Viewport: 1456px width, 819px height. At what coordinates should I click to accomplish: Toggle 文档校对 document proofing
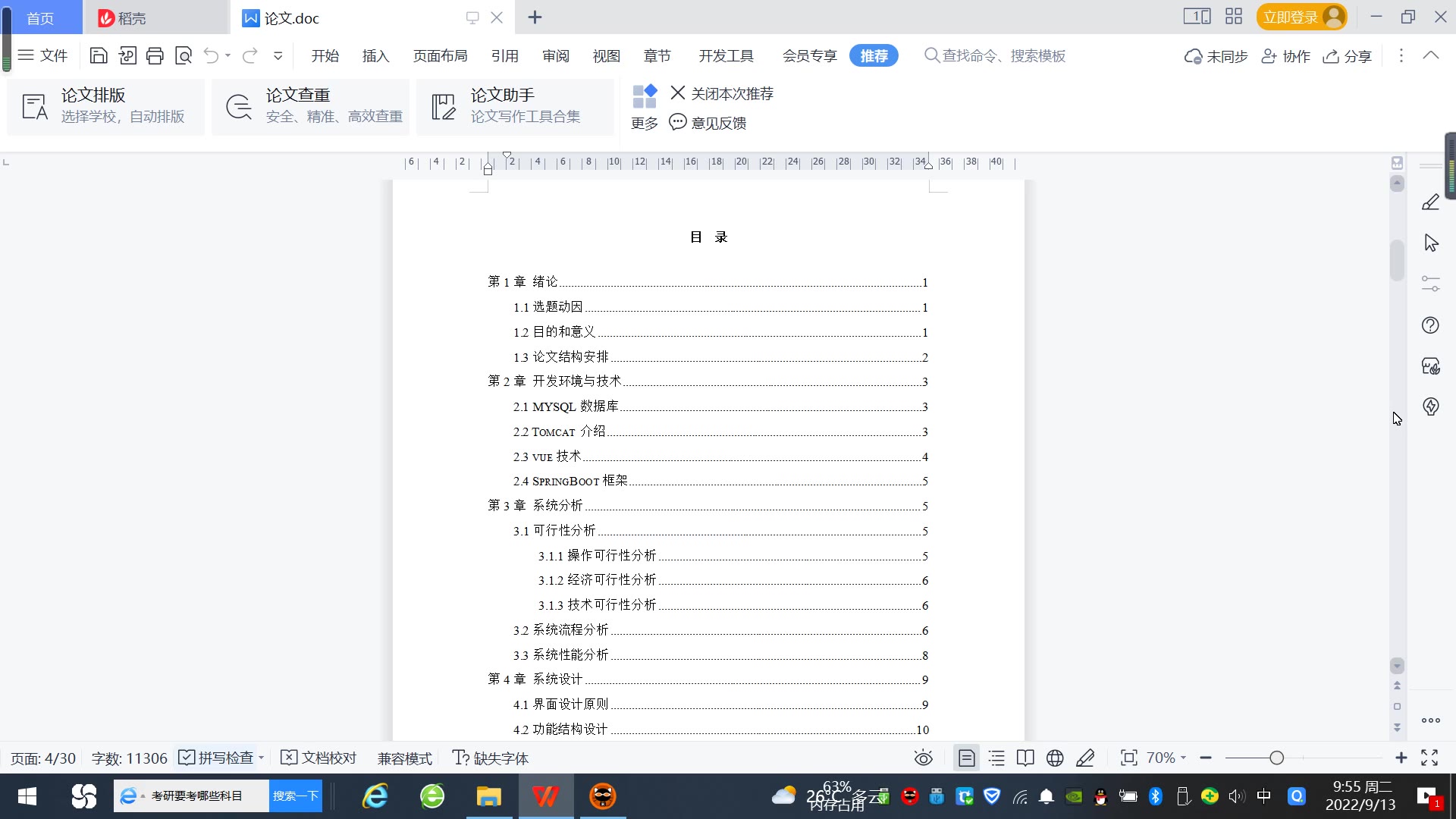coord(318,758)
